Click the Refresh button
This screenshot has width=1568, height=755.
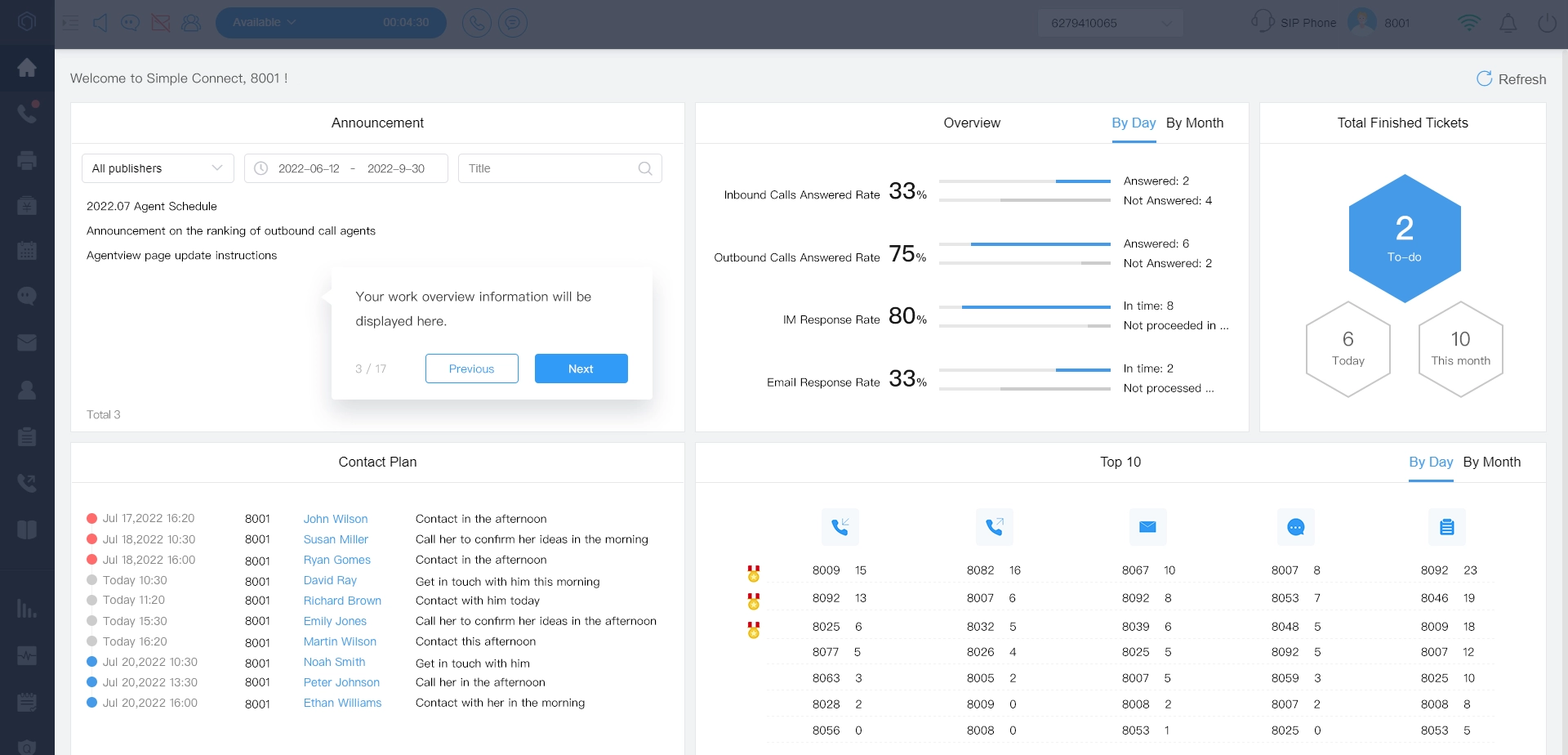pos(1511,79)
